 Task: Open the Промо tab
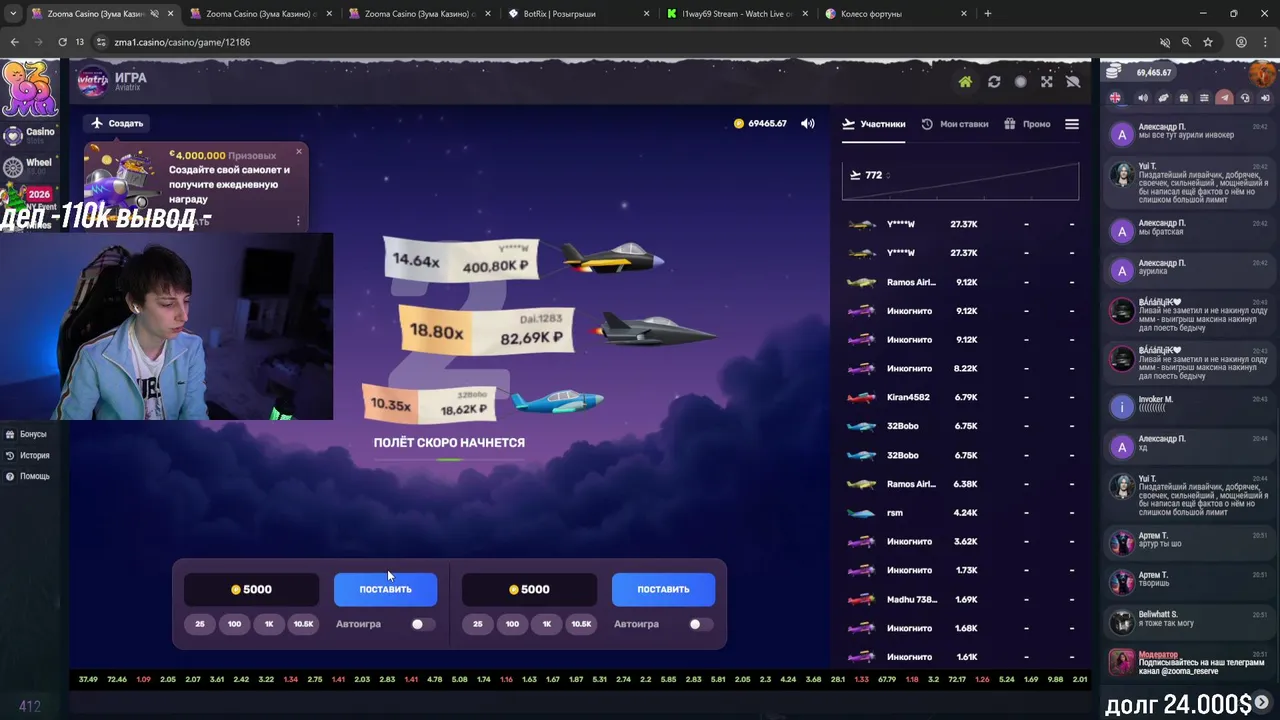[1028, 124]
